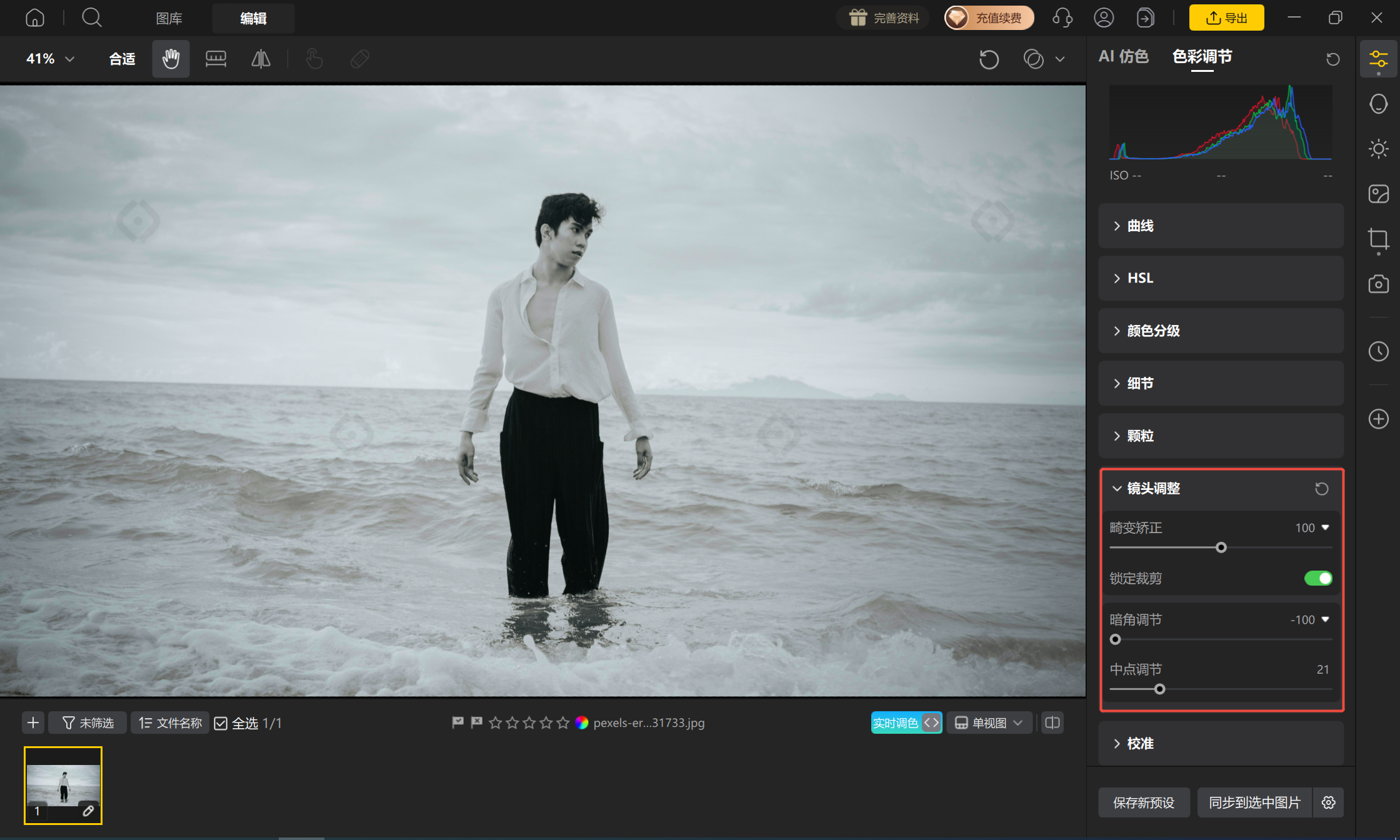Click the login arrow box icon
The width and height of the screenshot is (1400, 840).
pyautogui.click(x=1145, y=17)
